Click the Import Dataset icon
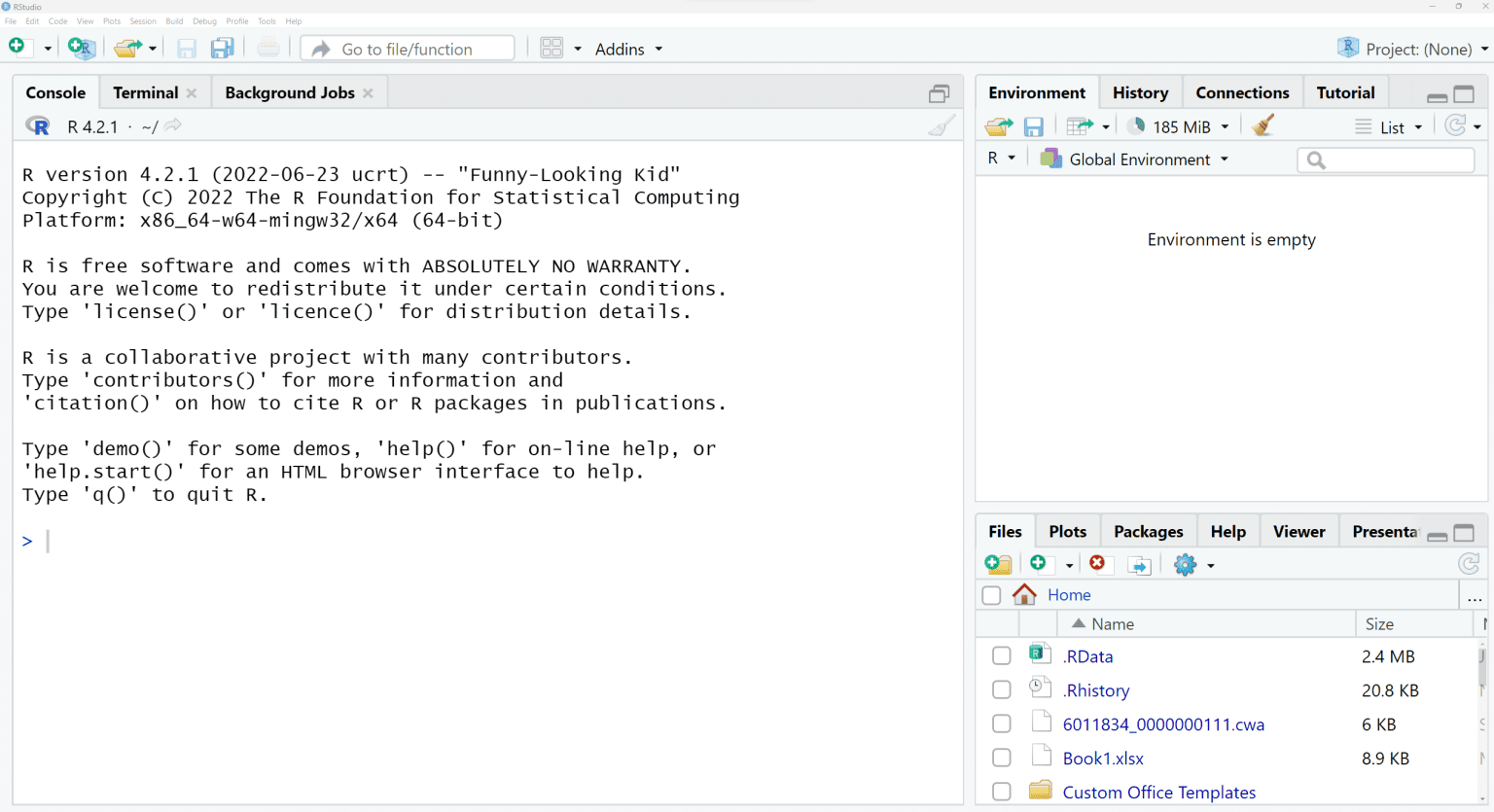This screenshot has width=1494, height=812. click(1080, 126)
